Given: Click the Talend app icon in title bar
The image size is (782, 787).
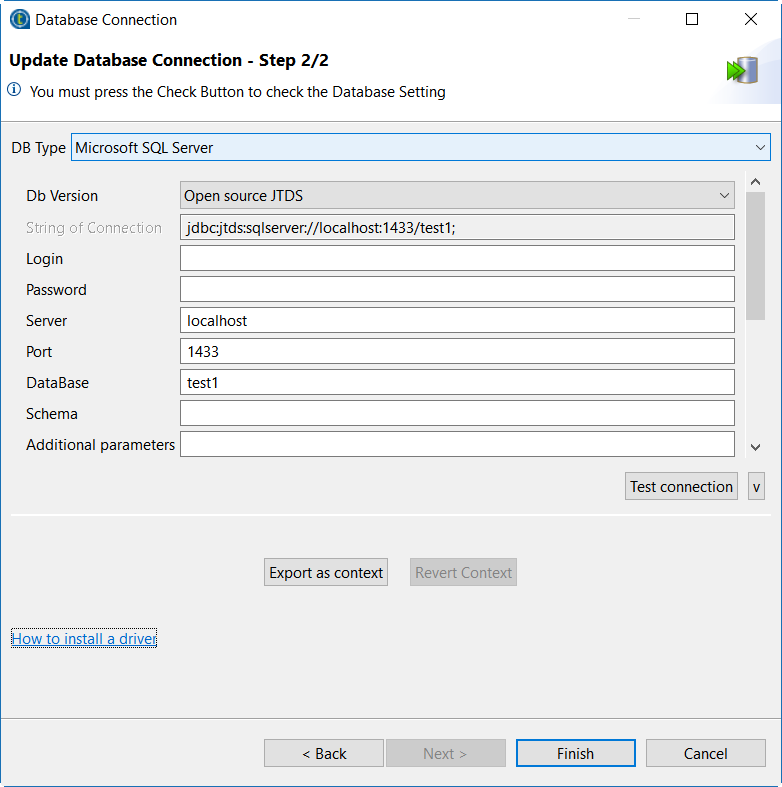Looking at the screenshot, I should [19, 19].
